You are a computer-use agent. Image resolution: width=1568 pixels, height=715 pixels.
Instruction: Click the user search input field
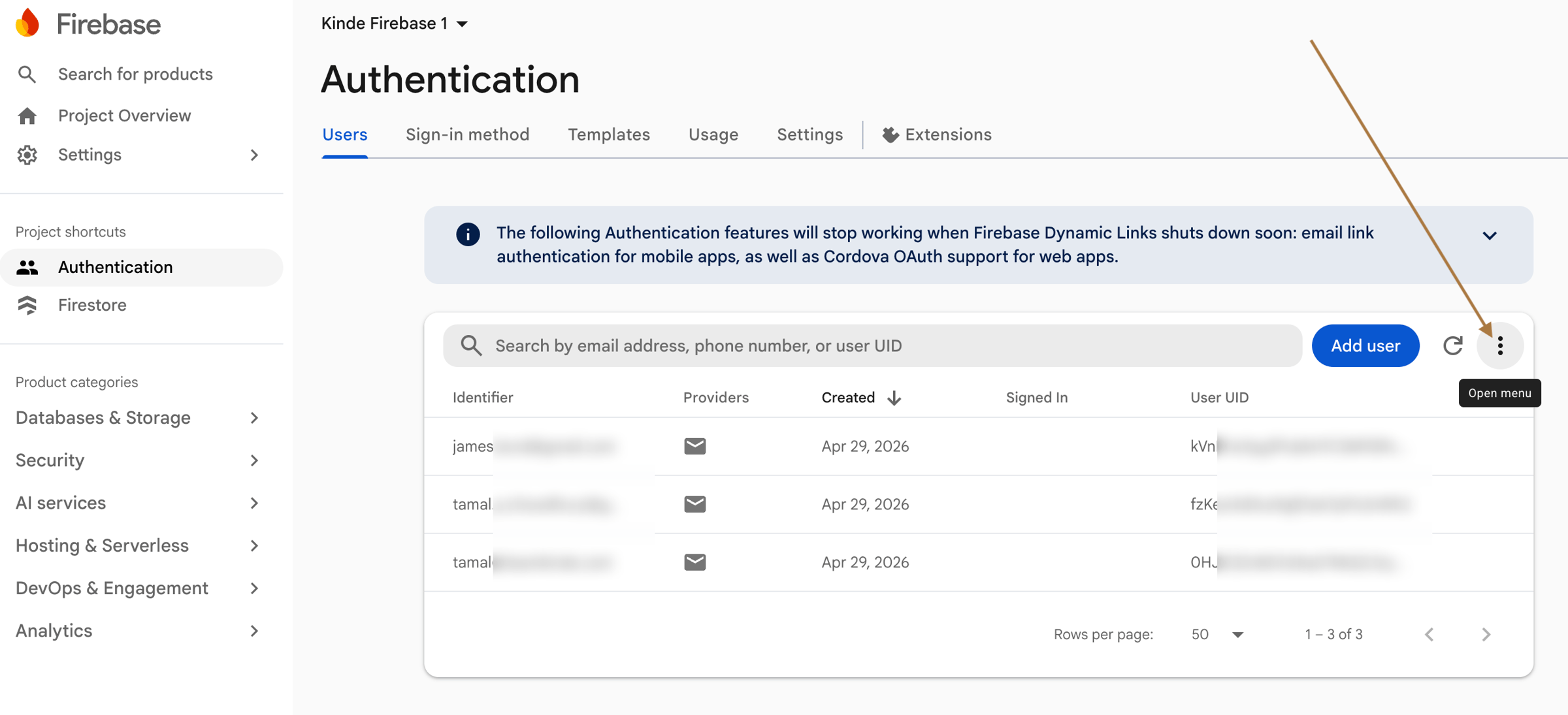[873, 345]
